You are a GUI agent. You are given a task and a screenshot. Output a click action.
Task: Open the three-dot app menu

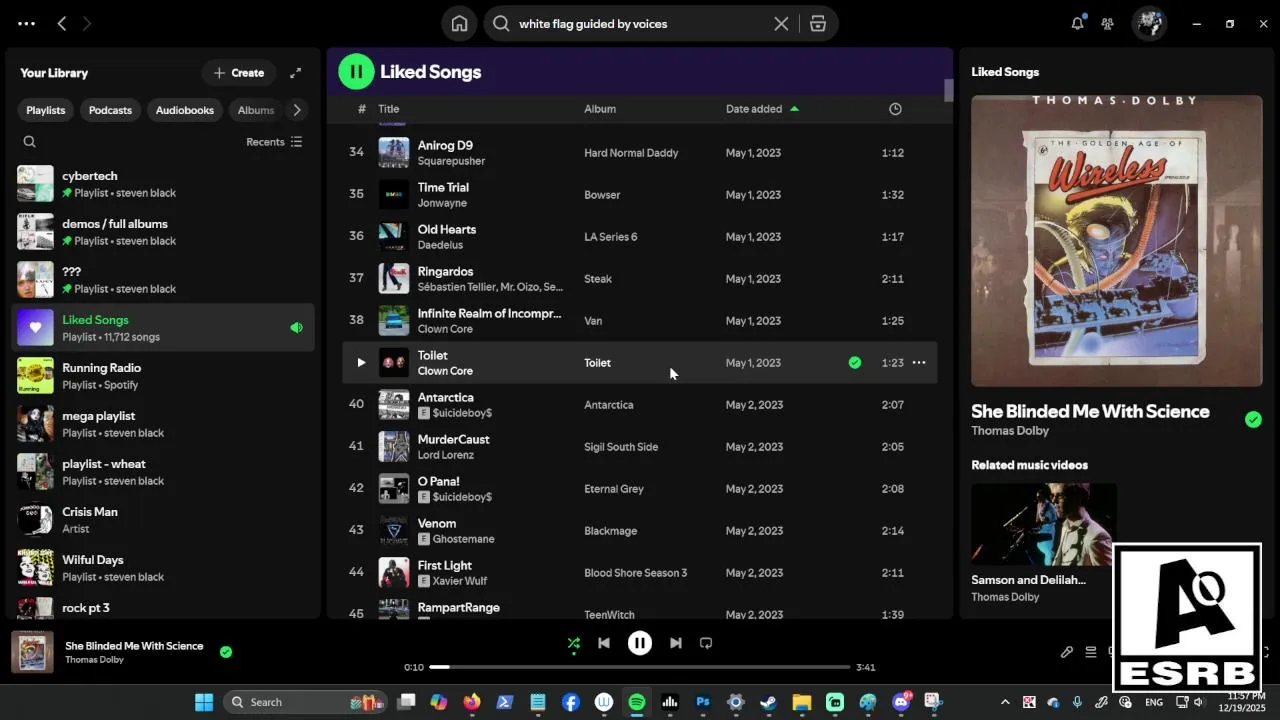(26, 24)
